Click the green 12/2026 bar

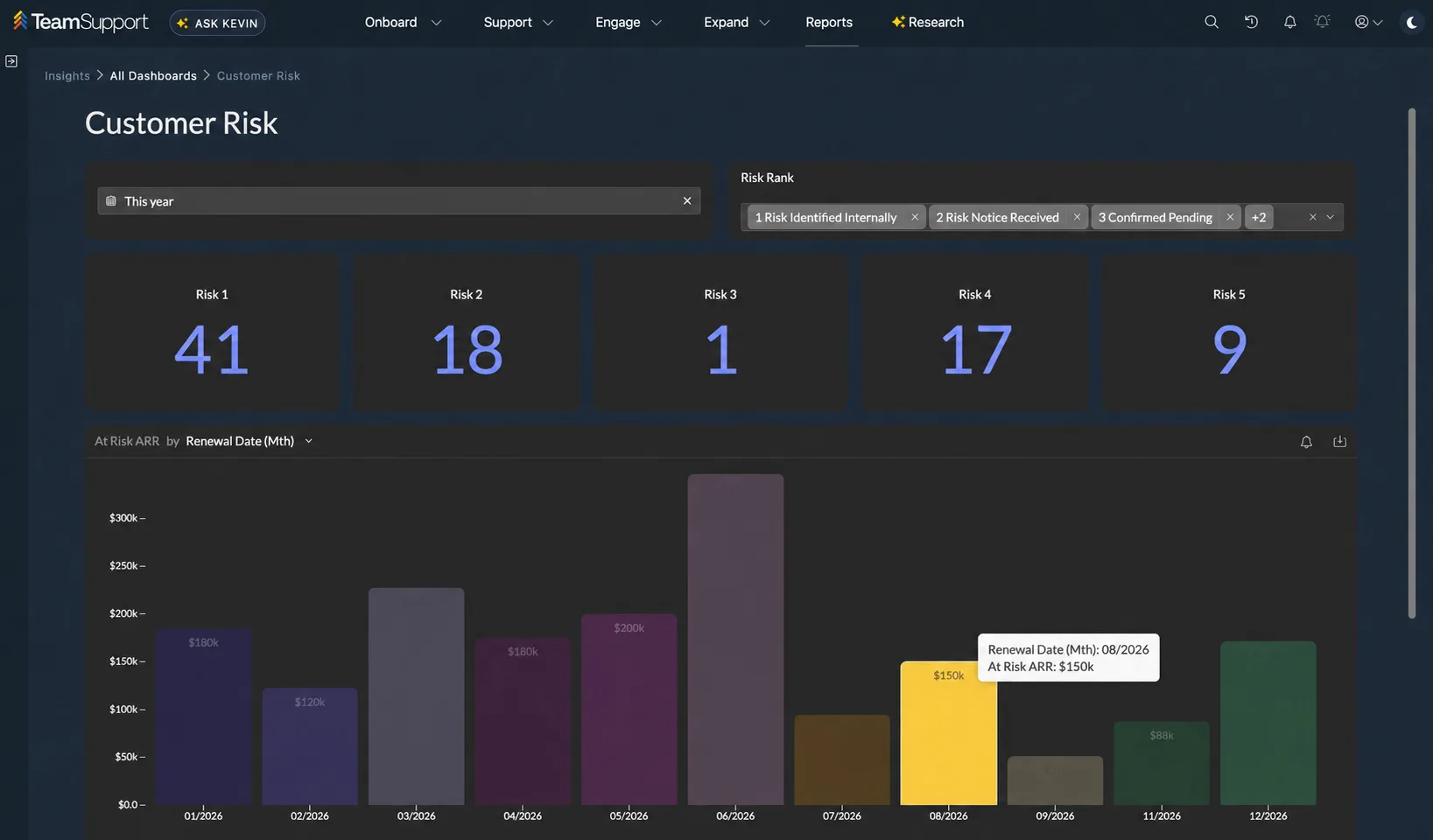pyautogui.click(x=1268, y=724)
